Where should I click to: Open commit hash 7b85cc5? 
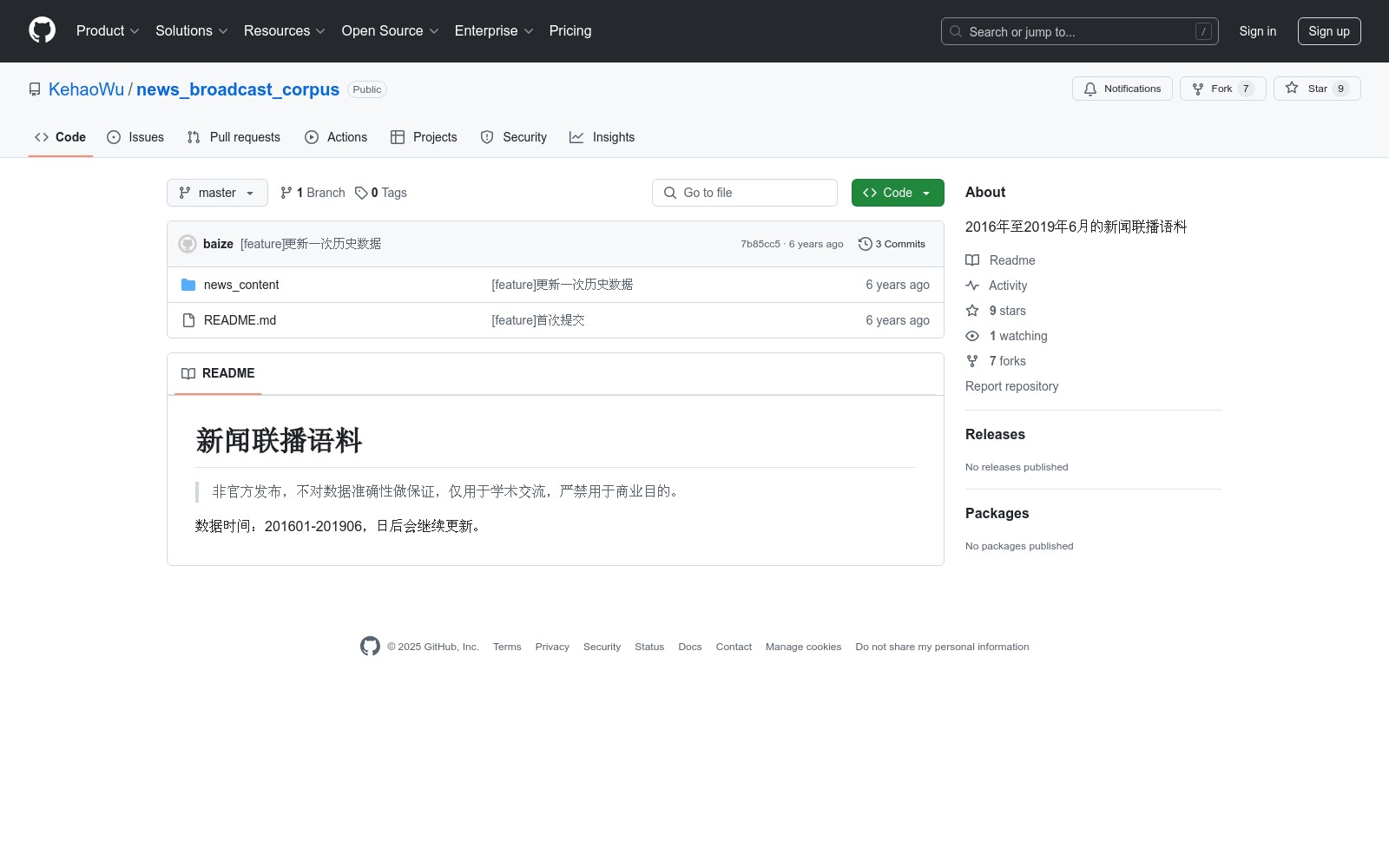click(760, 244)
